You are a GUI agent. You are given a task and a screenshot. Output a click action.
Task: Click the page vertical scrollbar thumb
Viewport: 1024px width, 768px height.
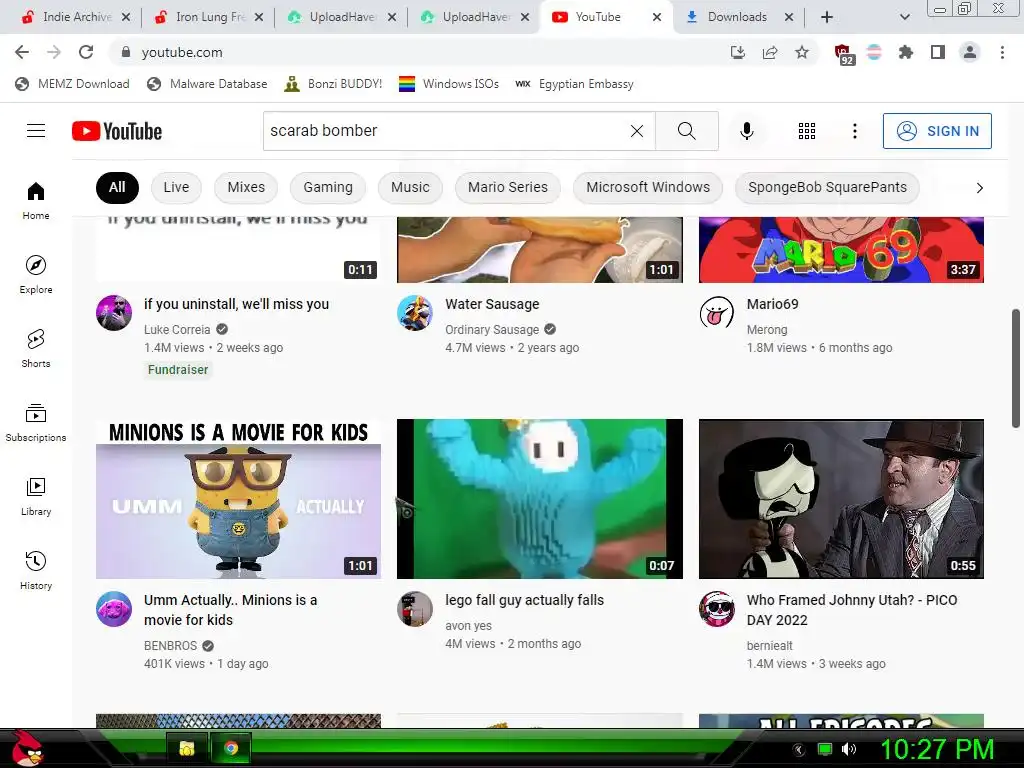(x=1016, y=369)
